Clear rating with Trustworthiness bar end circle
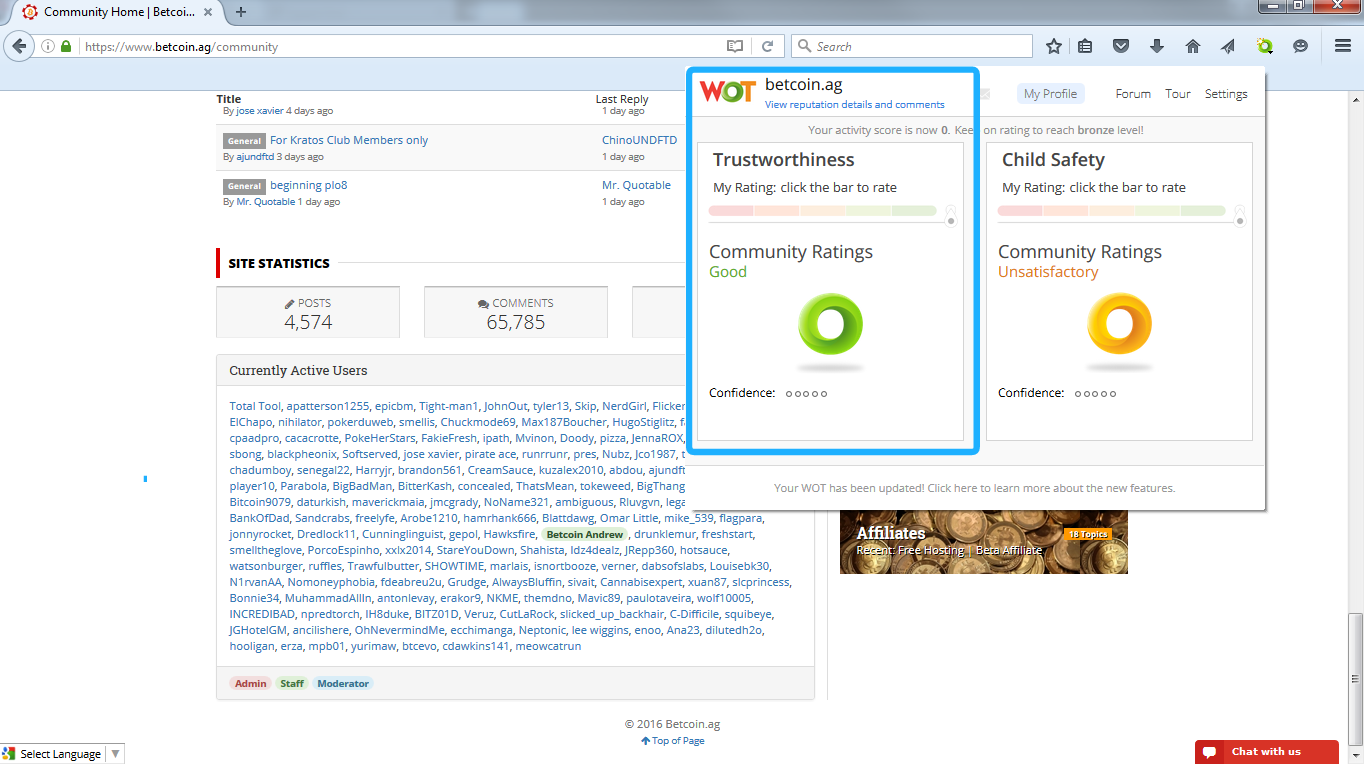This screenshot has width=1364, height=764. coord(950,221)
